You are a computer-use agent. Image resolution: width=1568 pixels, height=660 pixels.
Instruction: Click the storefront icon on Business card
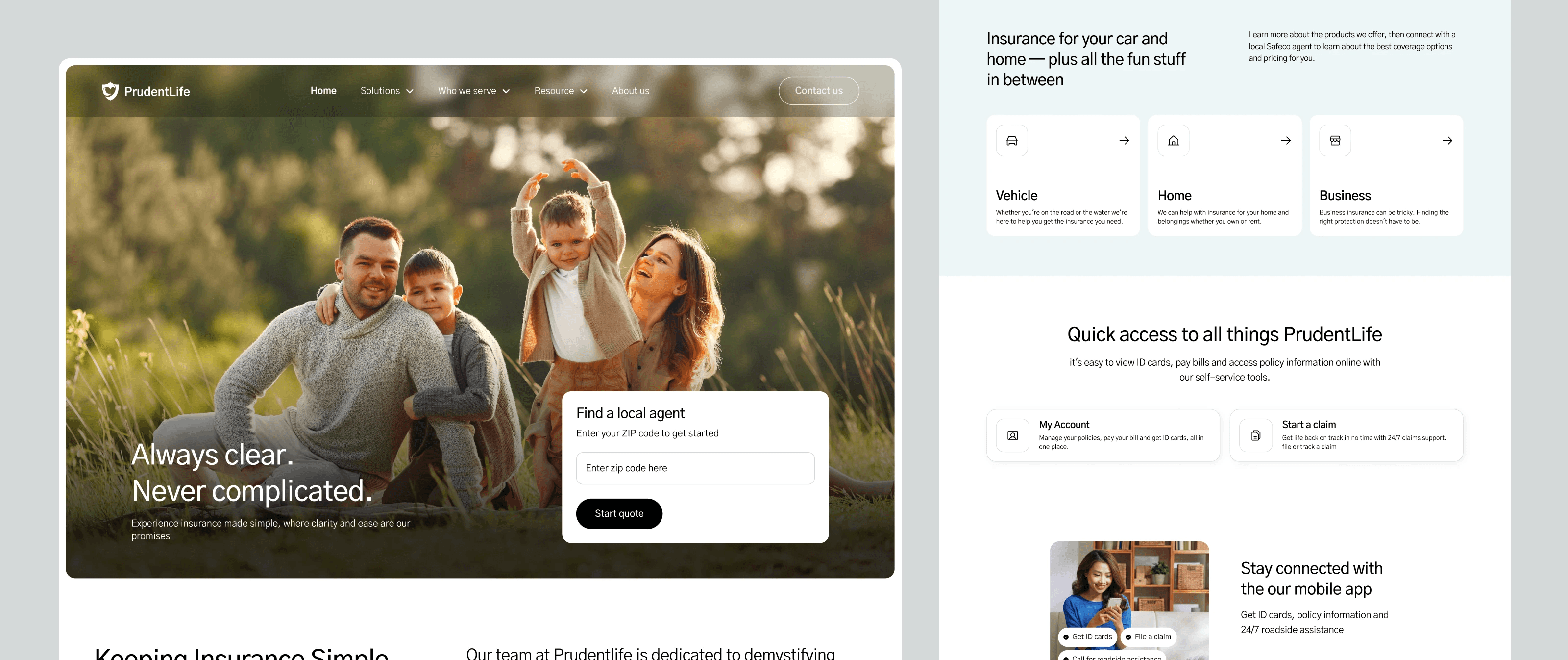1334,141
